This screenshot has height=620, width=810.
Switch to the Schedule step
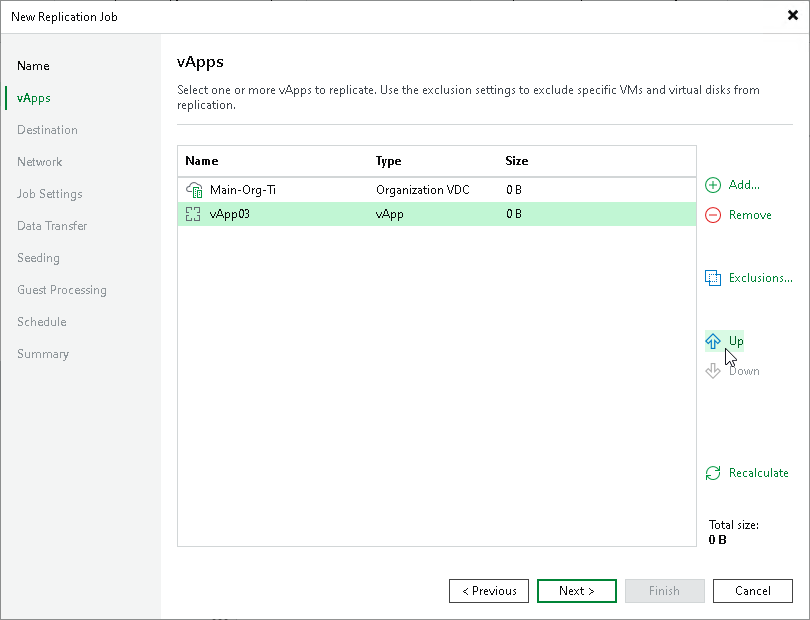tap(41, 322)
